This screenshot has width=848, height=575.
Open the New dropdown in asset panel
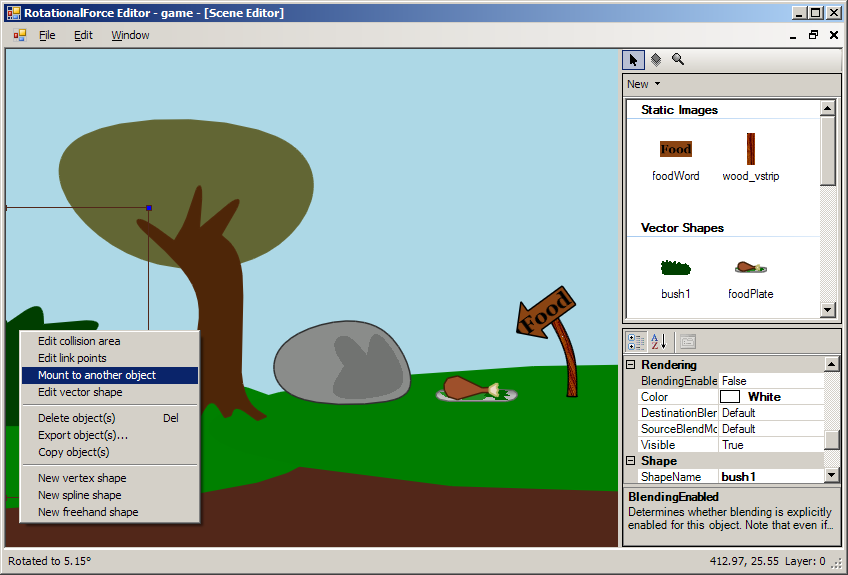[643, 84]
